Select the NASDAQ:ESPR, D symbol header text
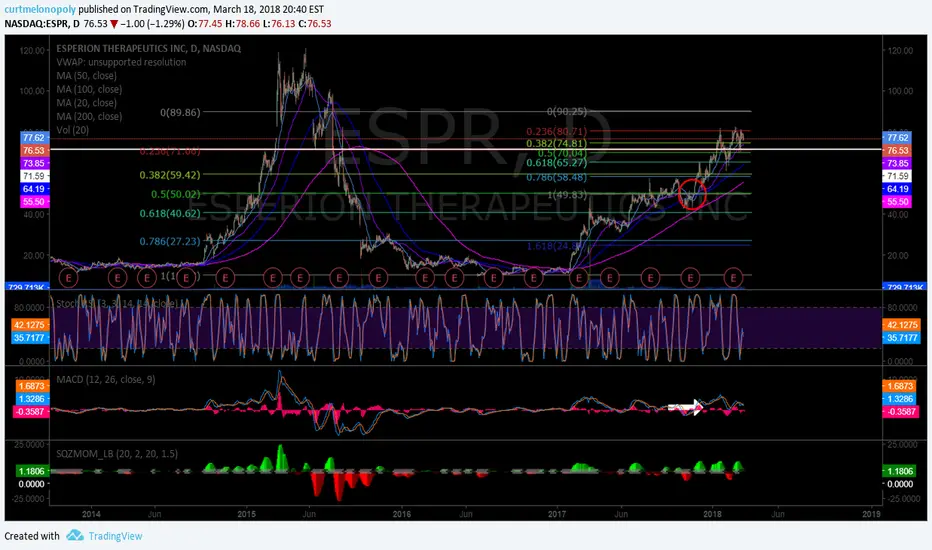 [x=42, y=24]
